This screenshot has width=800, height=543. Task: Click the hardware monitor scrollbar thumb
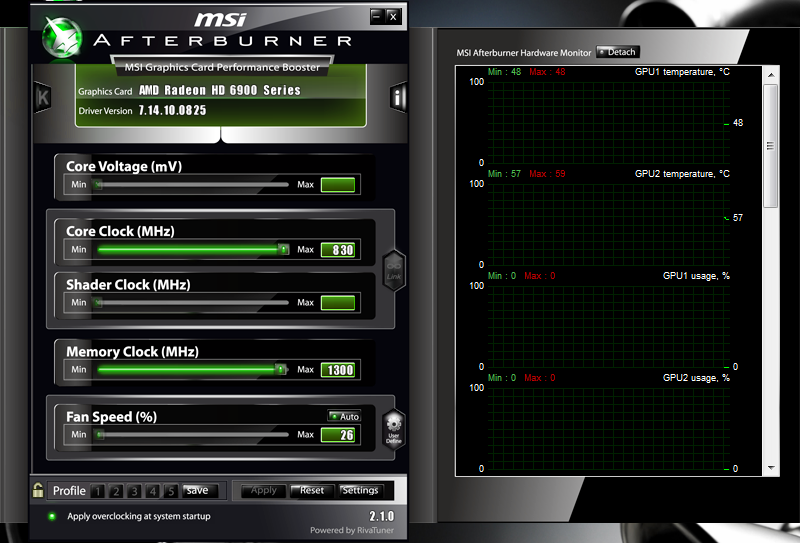(x=771, y=146)
